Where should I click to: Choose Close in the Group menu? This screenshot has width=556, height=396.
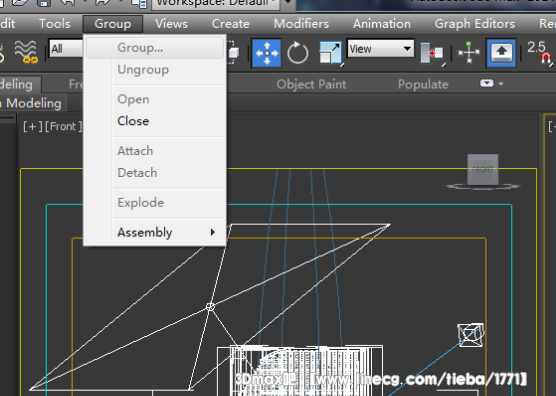coord(155,121)
